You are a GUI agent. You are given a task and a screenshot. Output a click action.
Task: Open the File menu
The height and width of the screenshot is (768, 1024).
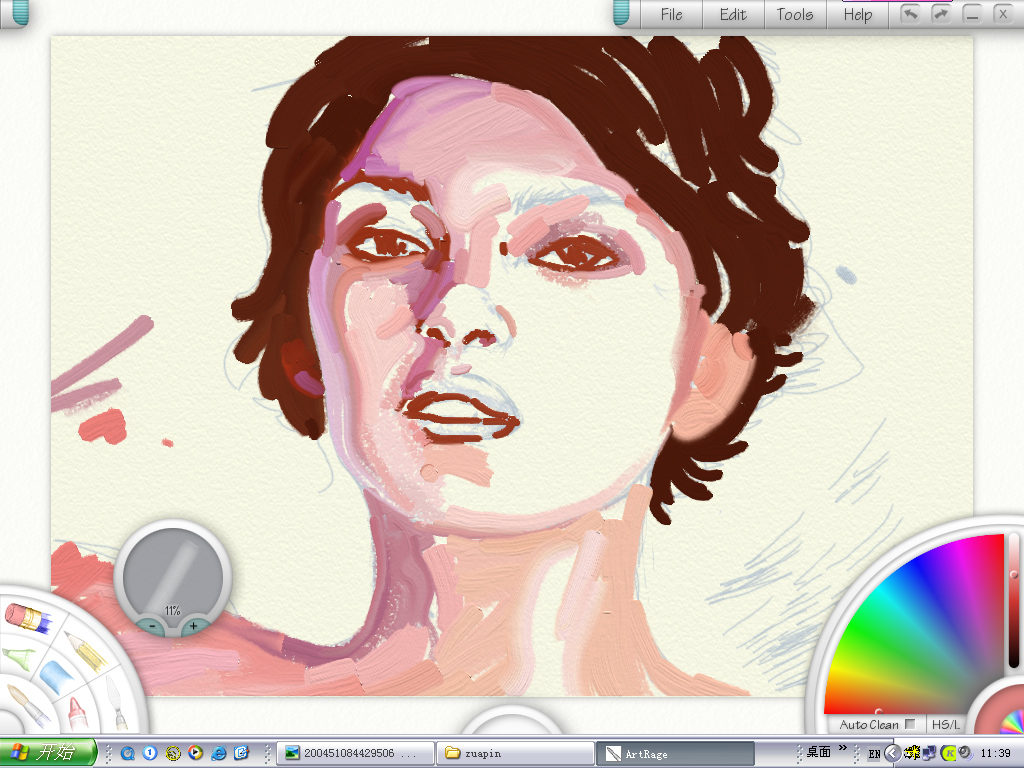(671, 14)
